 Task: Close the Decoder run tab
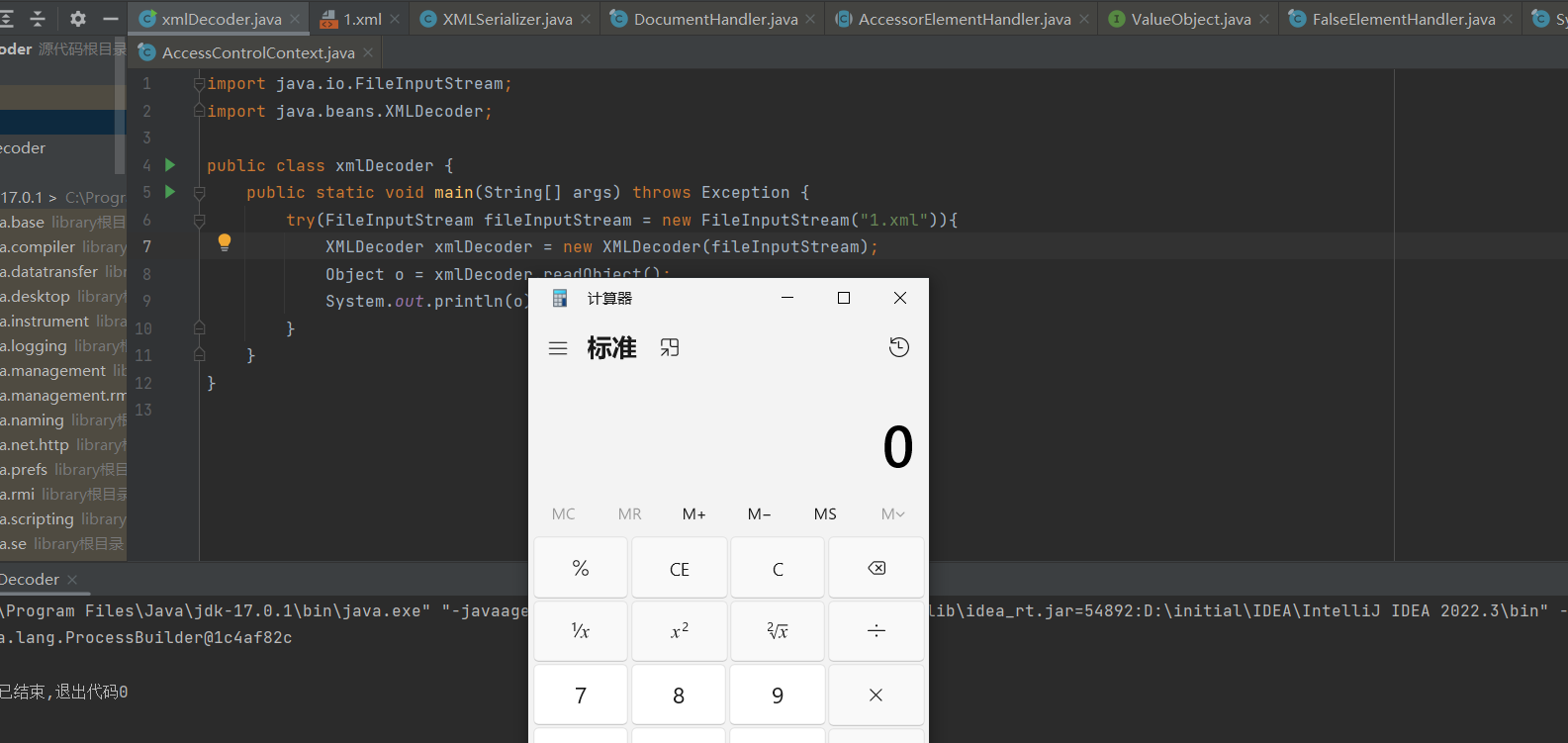click(72, 580)
